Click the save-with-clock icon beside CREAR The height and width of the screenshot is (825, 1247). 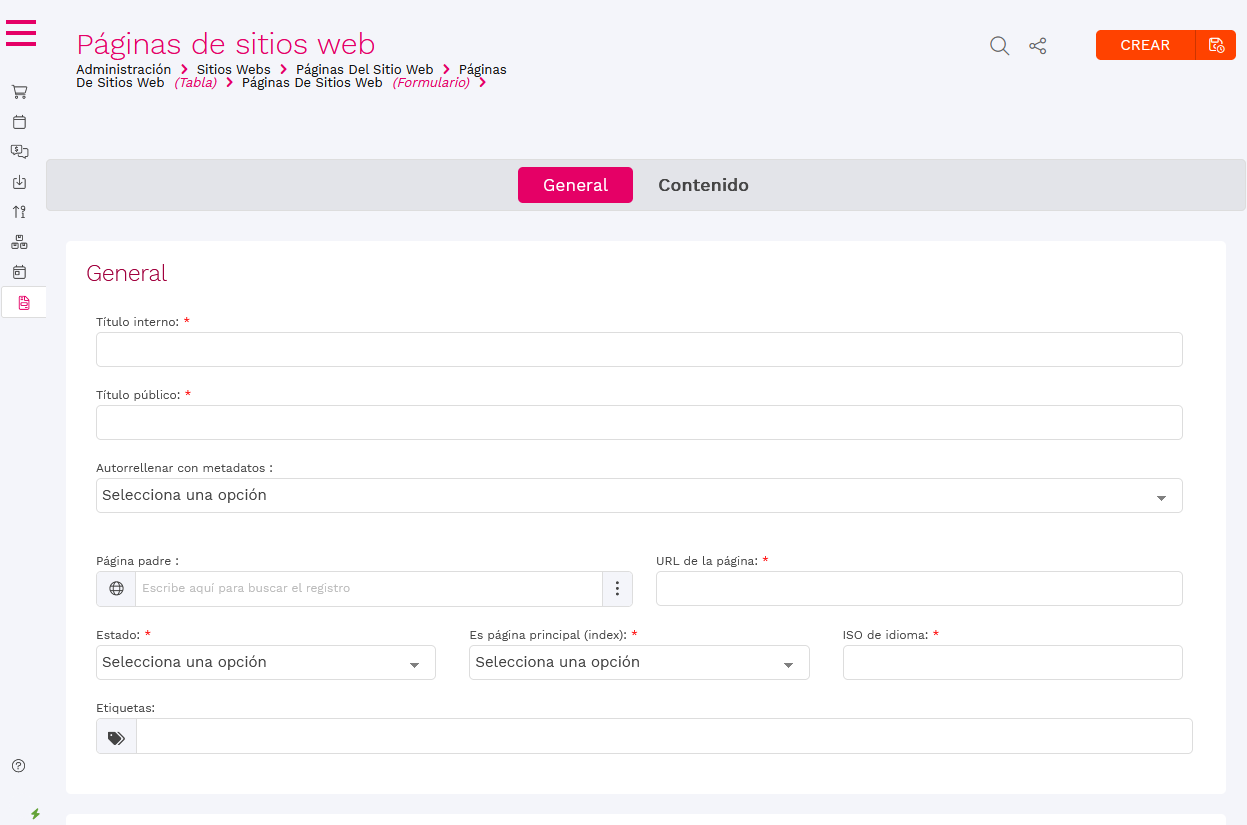(x=1216, y=45)
